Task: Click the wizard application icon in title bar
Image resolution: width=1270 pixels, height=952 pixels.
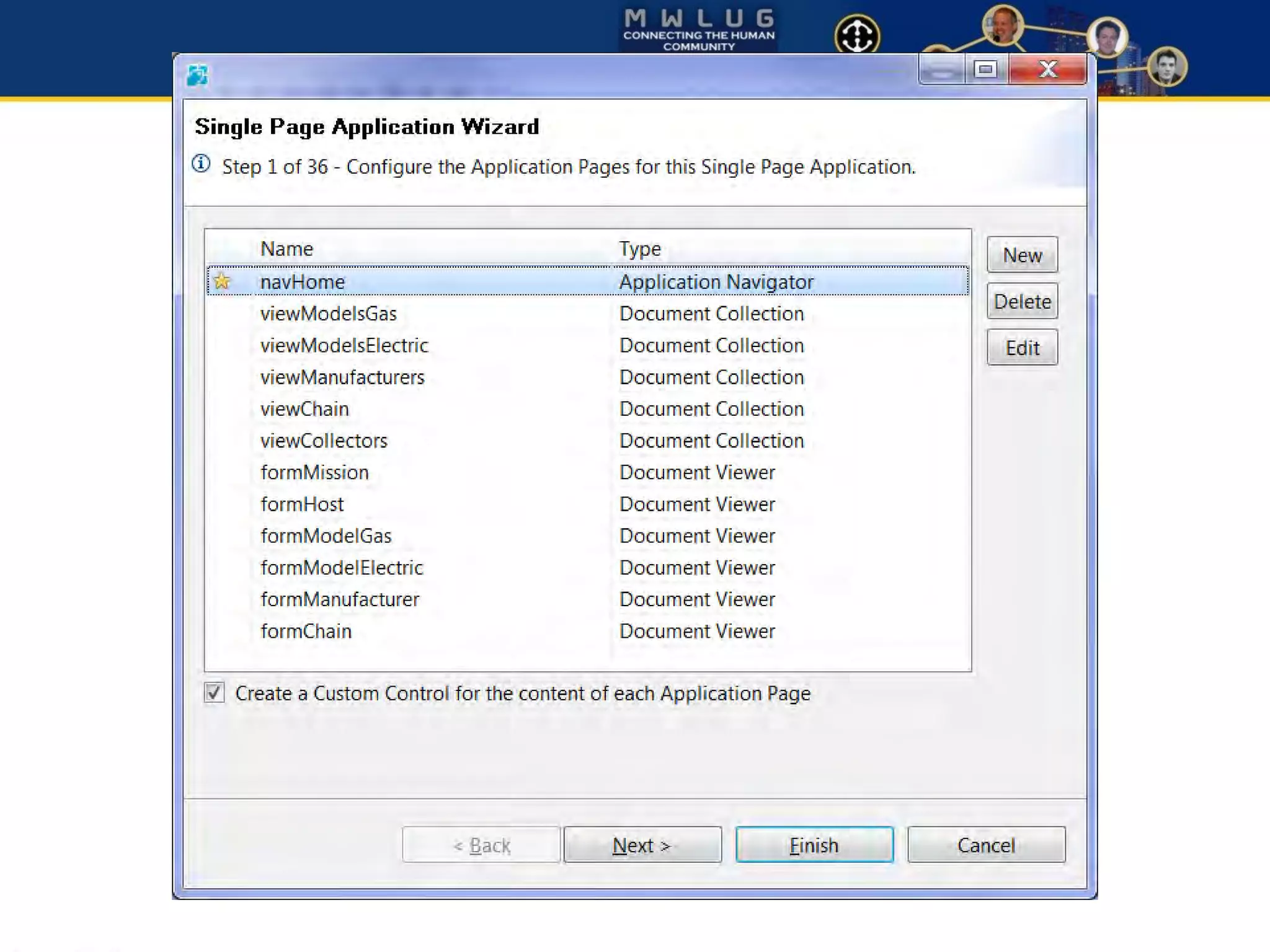Action: pyautogui.click(x=197, y=76)
